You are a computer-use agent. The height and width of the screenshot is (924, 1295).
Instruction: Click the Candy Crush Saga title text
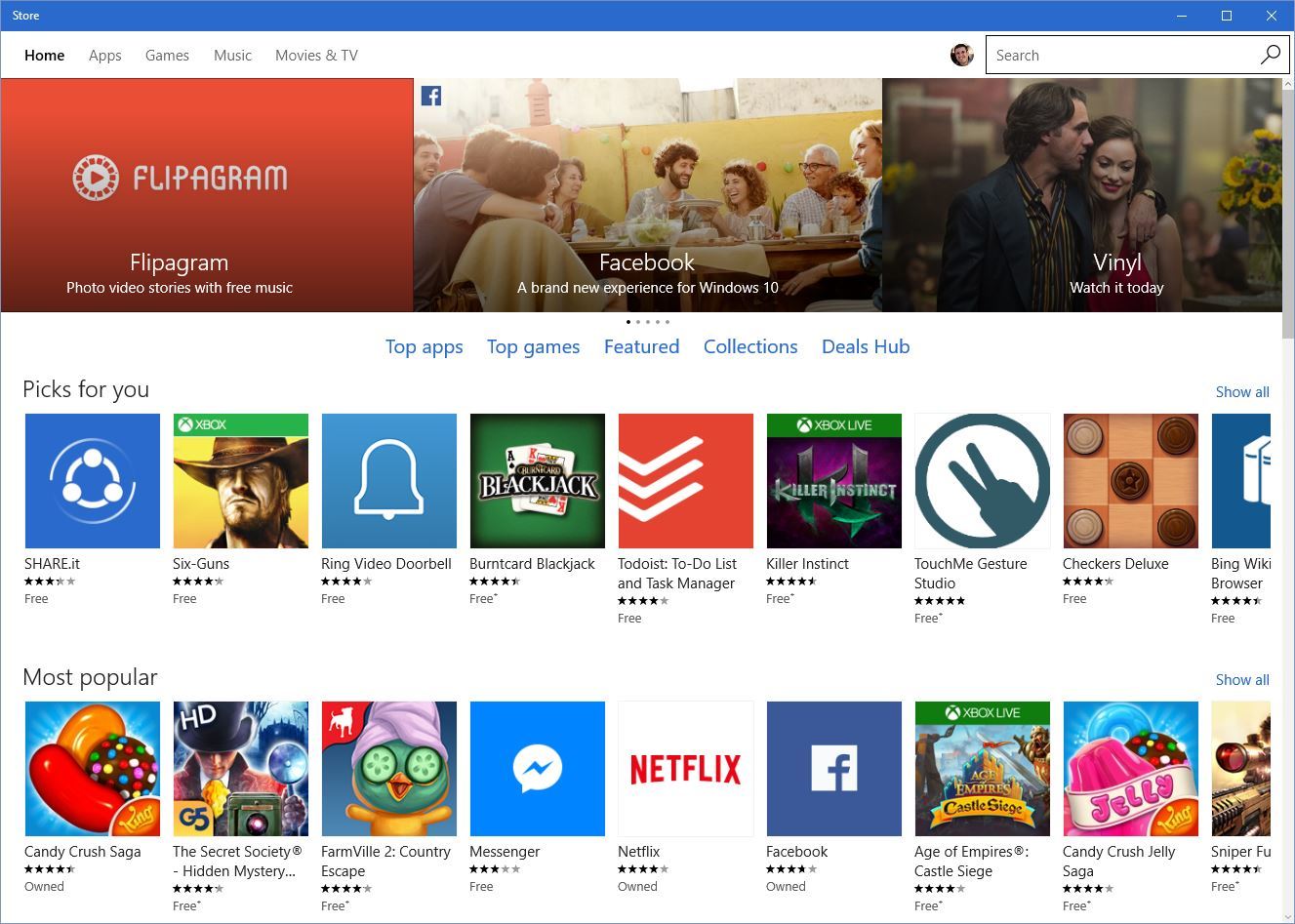coord(83,852)
